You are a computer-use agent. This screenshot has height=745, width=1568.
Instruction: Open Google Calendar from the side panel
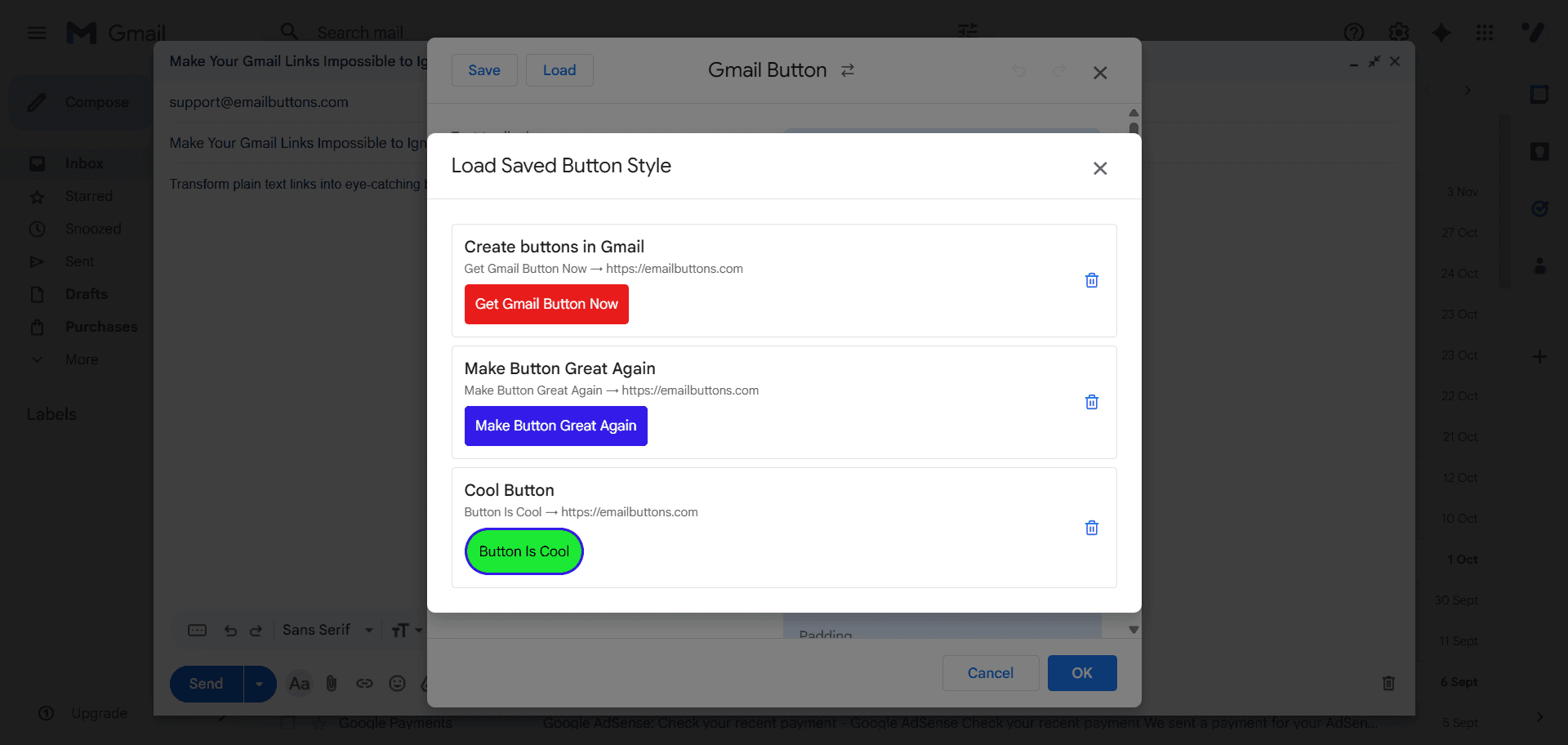tap(1539, 94)
